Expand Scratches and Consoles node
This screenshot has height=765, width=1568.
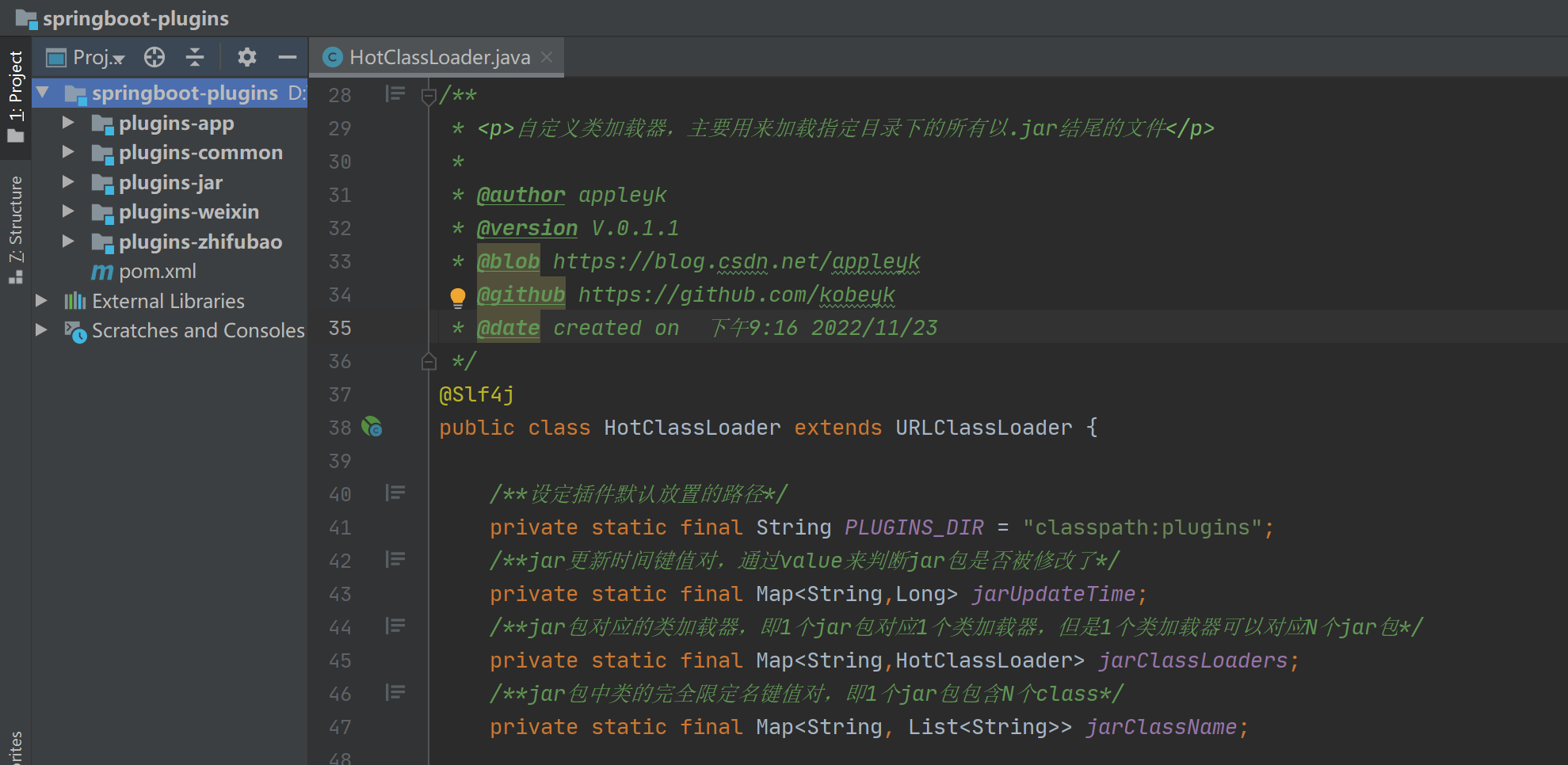tap(41, 330)
